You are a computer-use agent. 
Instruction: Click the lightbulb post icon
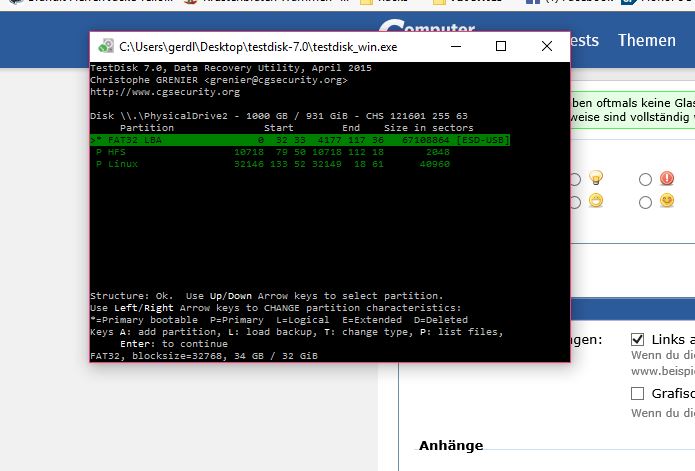[x=596, y=178]
